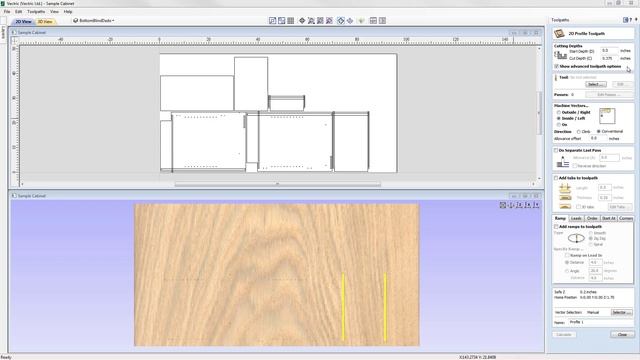Open the Ramp tab

click(x=560, y=219)
